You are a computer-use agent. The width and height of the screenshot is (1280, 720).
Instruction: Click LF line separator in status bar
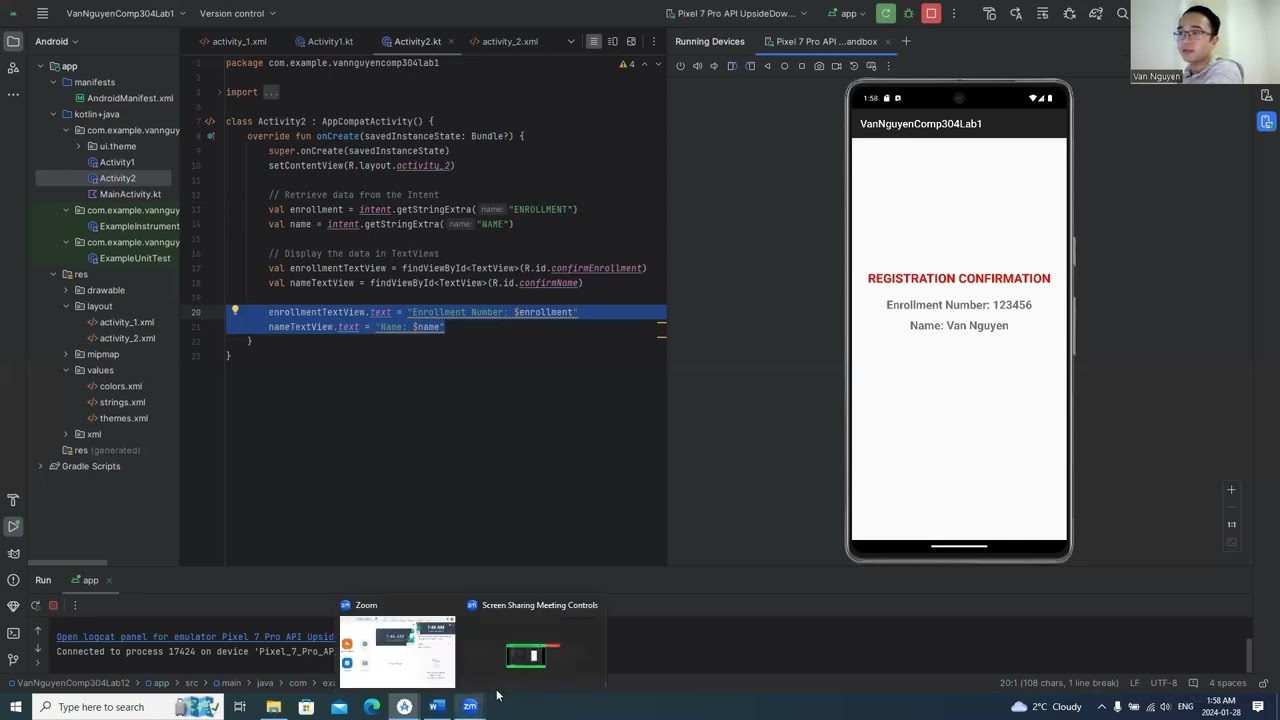[1135, 683]
